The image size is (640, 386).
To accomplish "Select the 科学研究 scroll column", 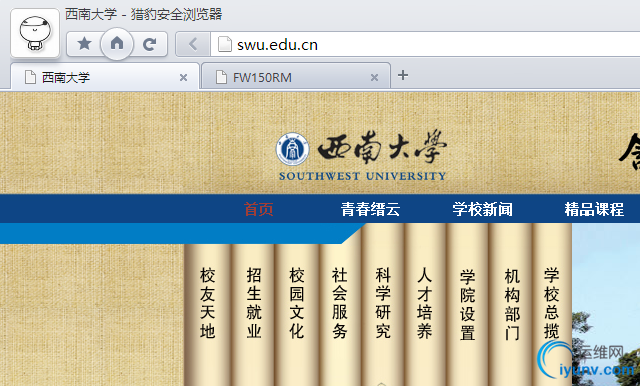I will click(383, 304).
